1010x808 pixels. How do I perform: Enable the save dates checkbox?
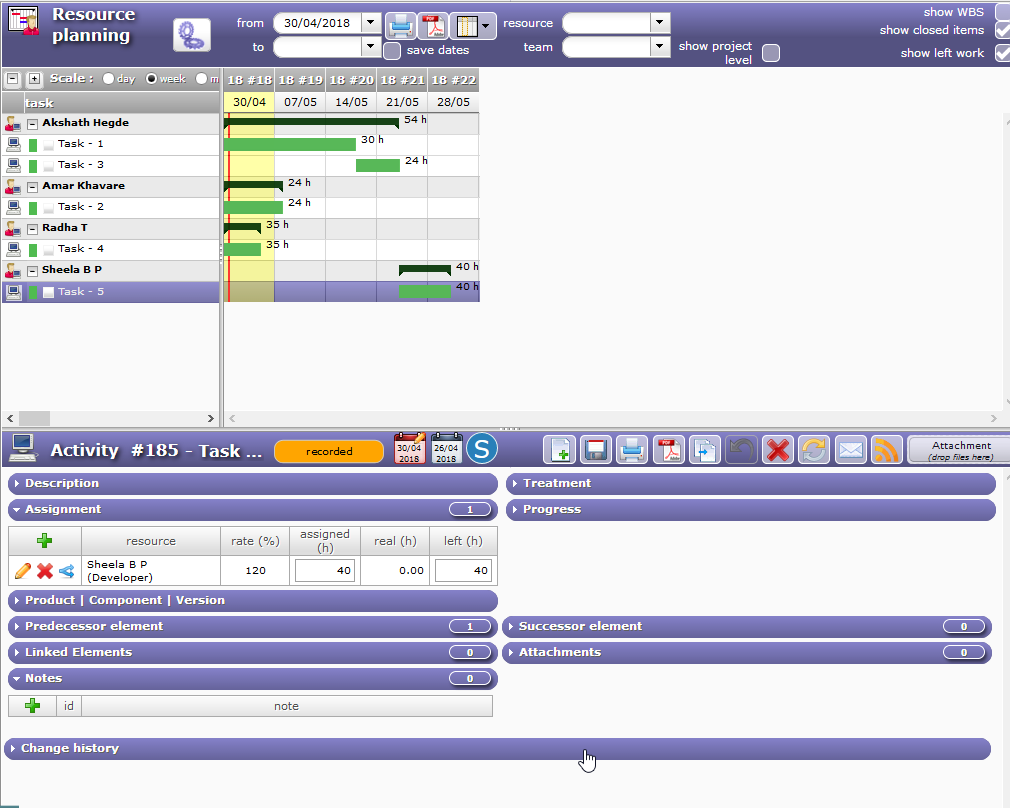click(393, 50)
